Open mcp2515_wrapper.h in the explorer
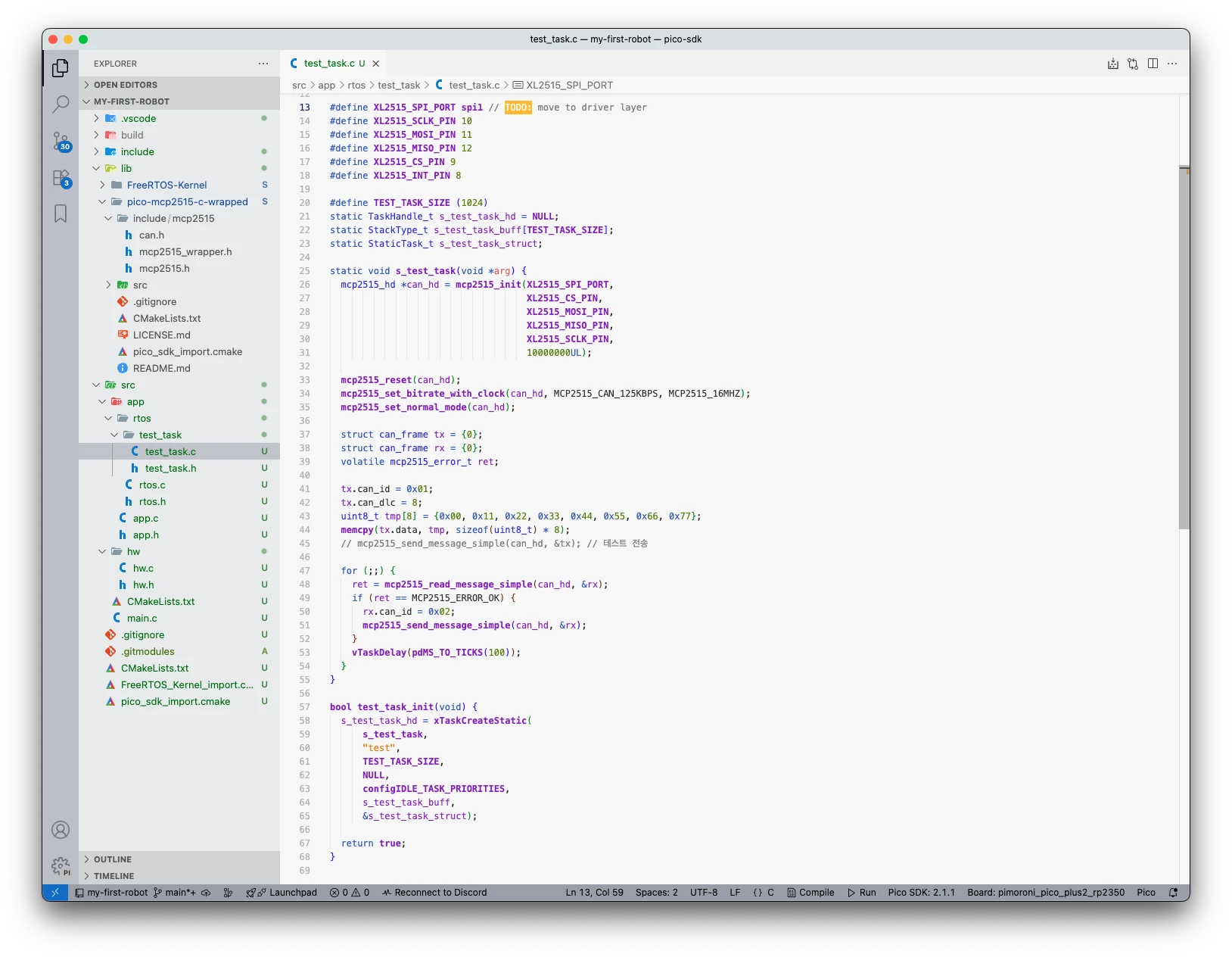The image size is (1232, 957). click(185, 251)
